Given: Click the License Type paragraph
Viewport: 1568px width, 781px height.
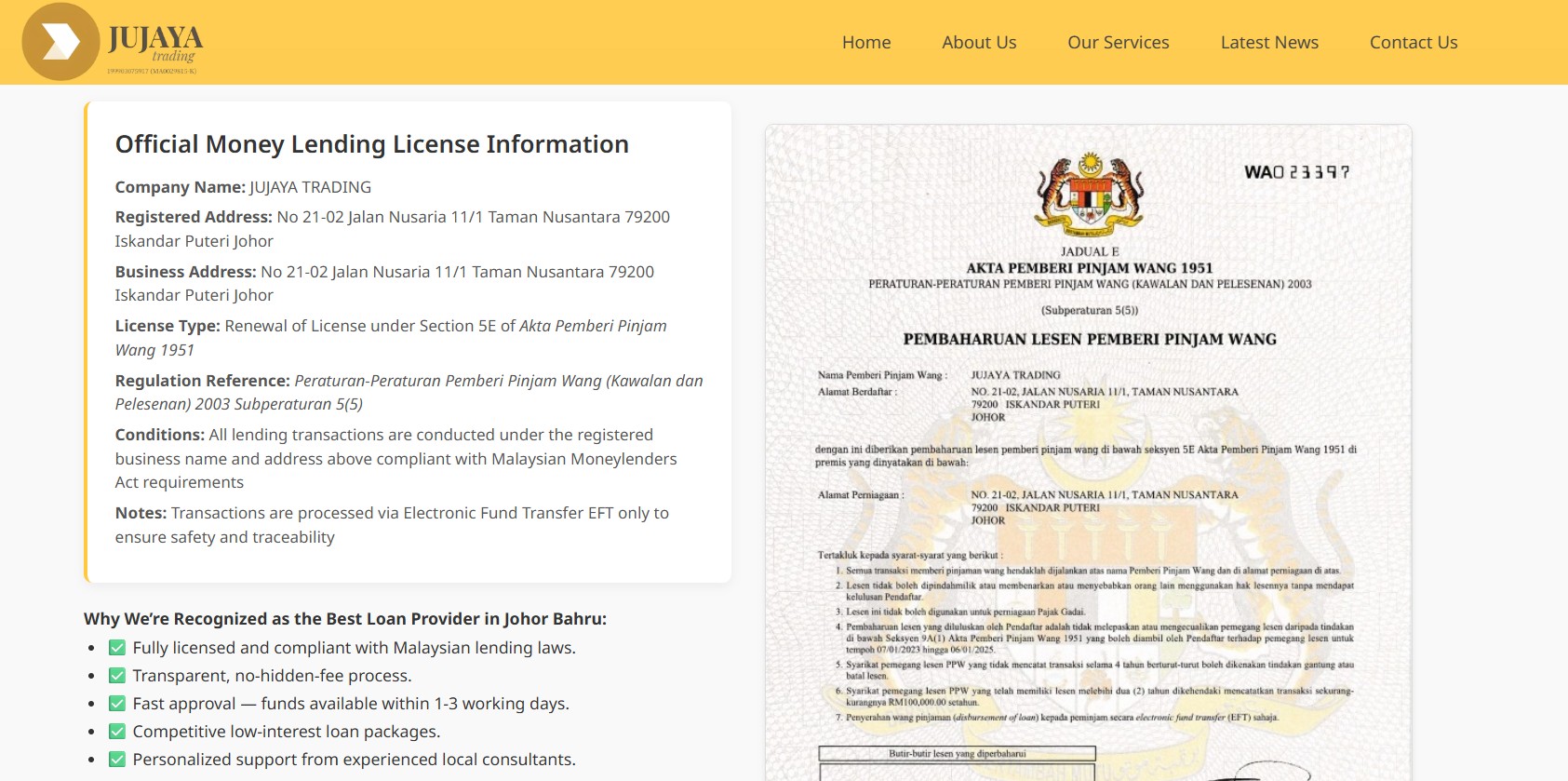Looking at the screenshot, I should [391, 338].
